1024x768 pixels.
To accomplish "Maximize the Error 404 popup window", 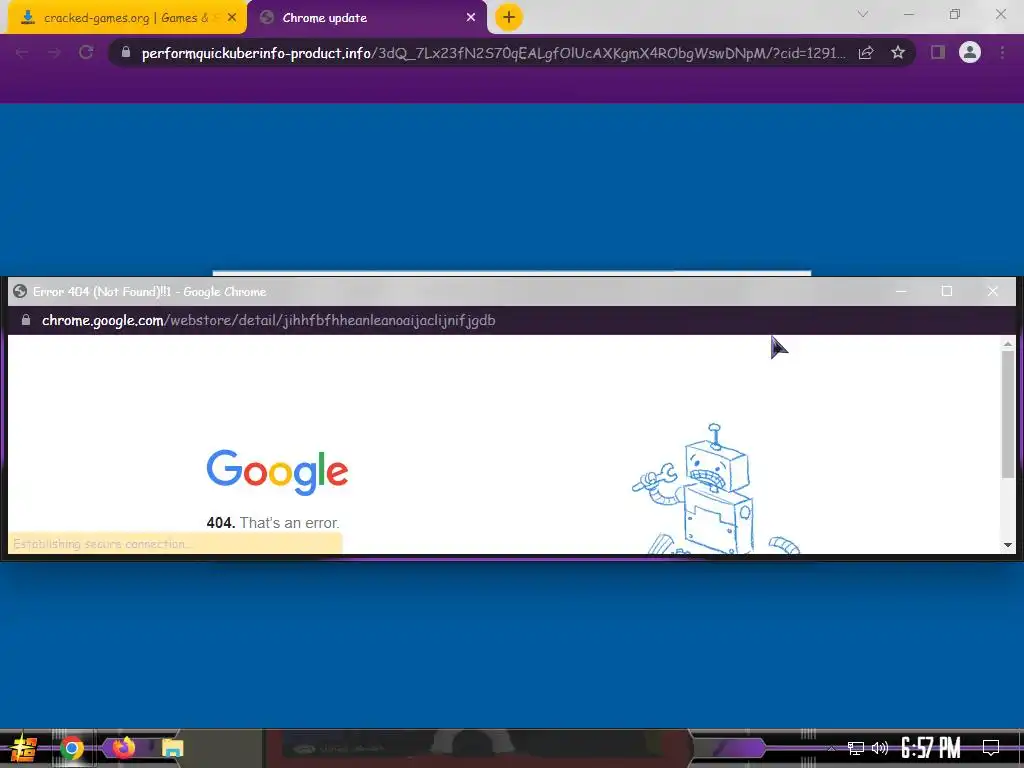I will pyautogui.click(x=947, y=291).
